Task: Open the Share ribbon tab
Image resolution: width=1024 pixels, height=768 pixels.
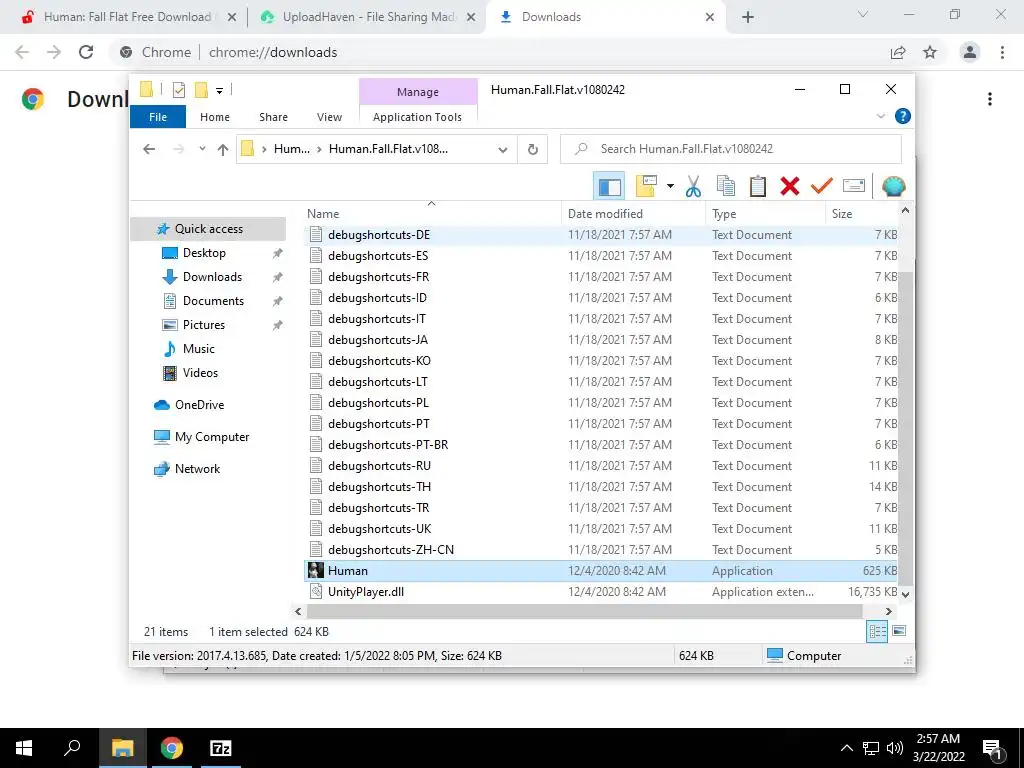Action: (x=273, y=117)
